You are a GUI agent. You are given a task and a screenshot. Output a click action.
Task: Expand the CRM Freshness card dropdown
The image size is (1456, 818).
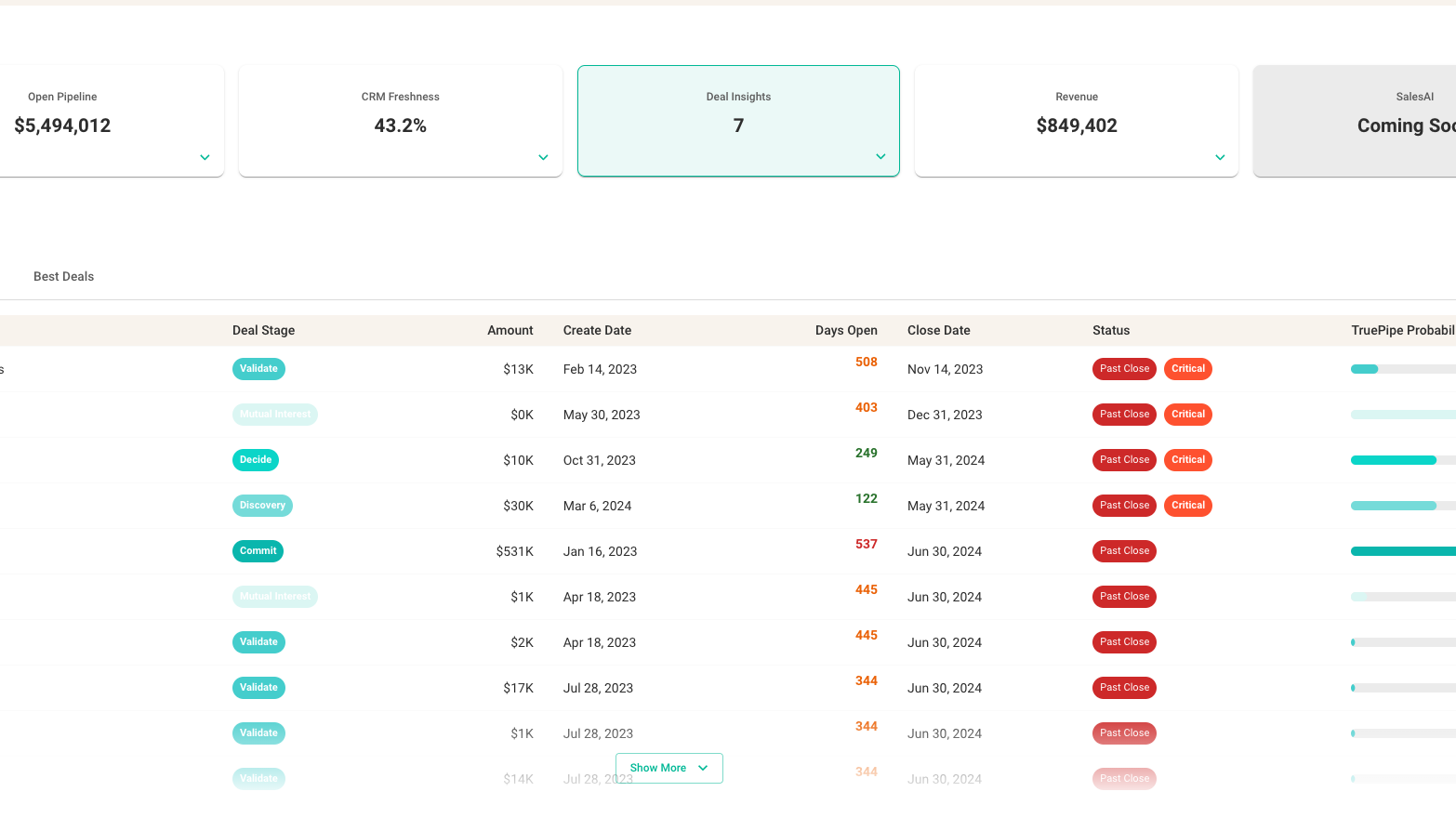point(542,157)
